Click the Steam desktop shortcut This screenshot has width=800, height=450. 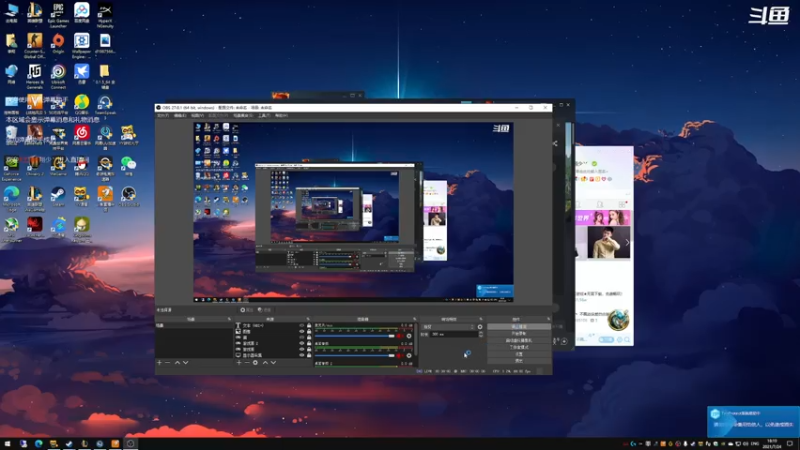(58, 196)
